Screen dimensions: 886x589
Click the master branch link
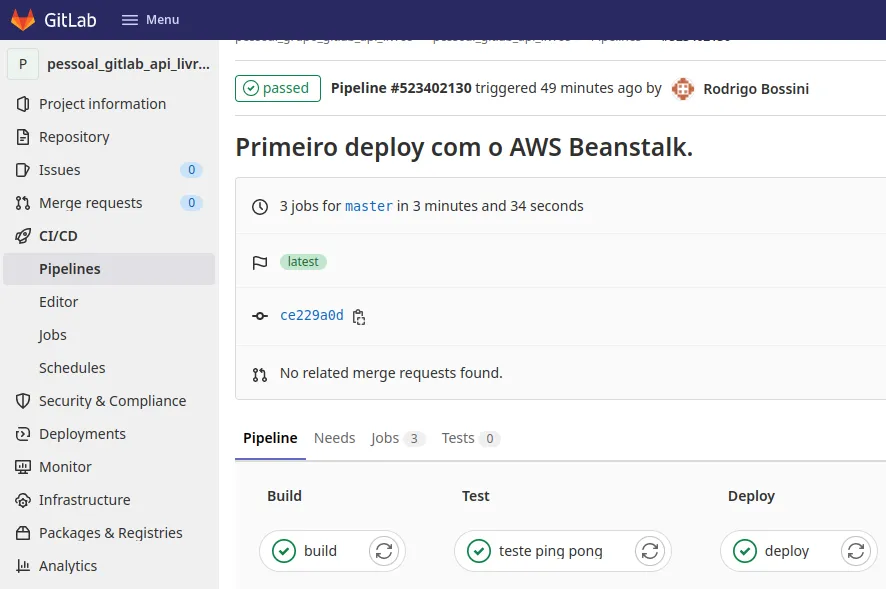click(x=368, y=206)
